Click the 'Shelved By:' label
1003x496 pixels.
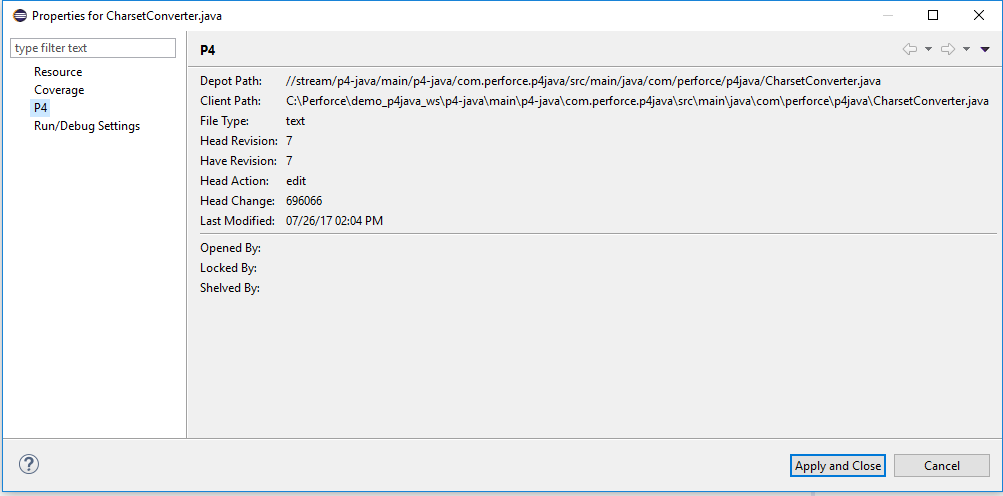coord(230,288)
